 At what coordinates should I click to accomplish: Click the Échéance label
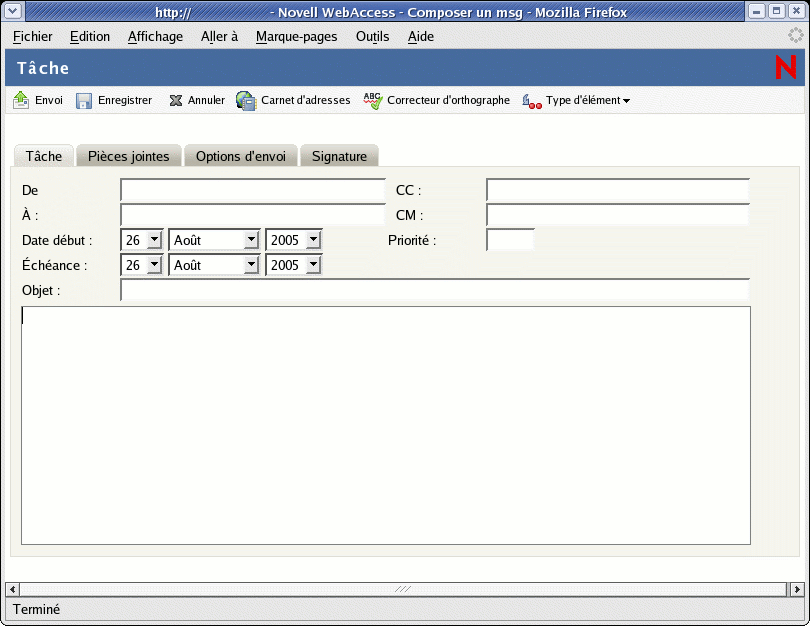pos(55,265)
